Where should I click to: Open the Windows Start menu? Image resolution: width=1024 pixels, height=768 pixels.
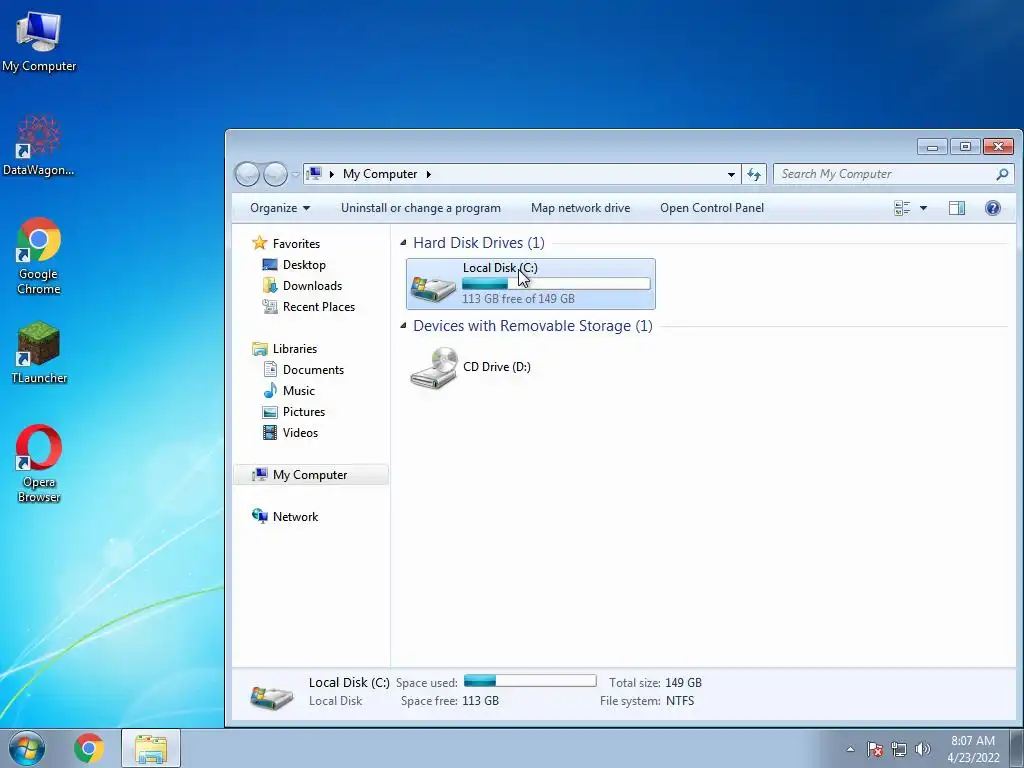click(27, 748)
